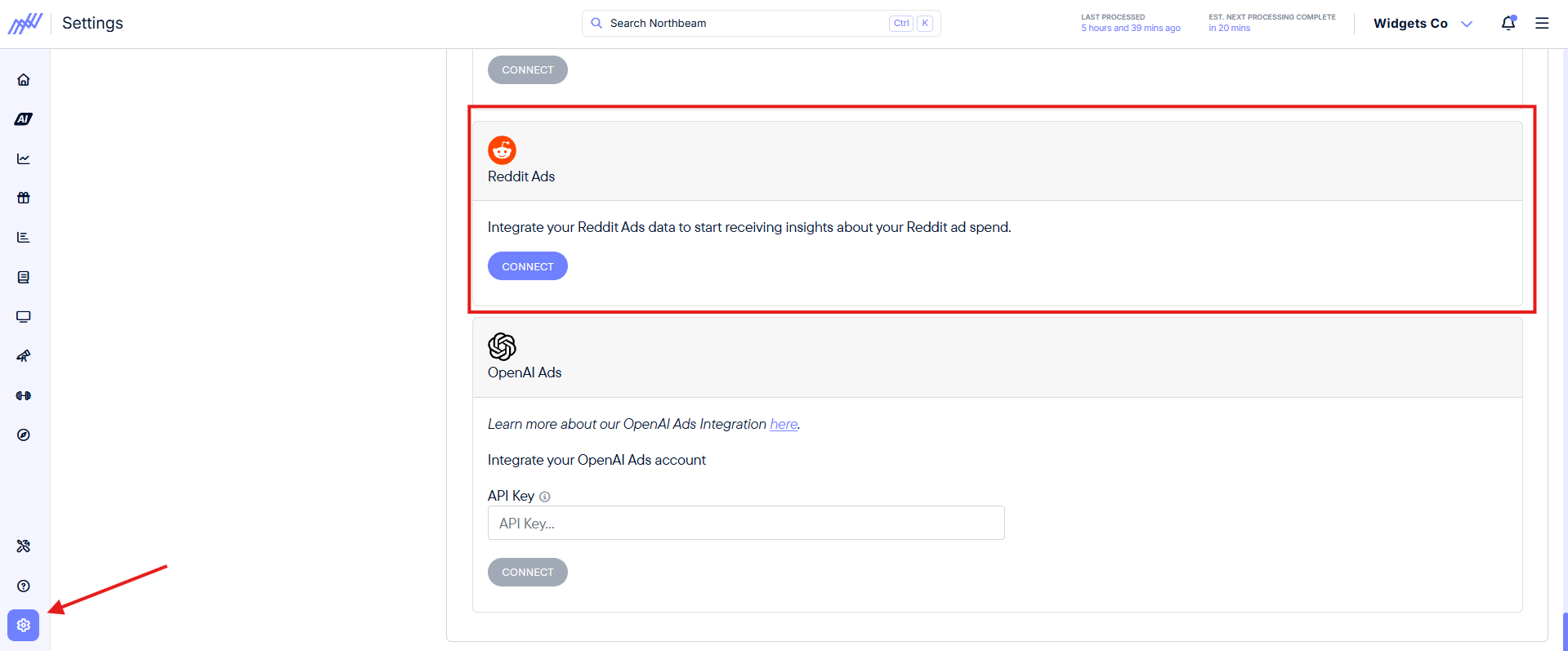Click the OpenAI logo icon
The width and height of the screenshot is (1568, 651).
pyautogui.click(x=502, y=346)
